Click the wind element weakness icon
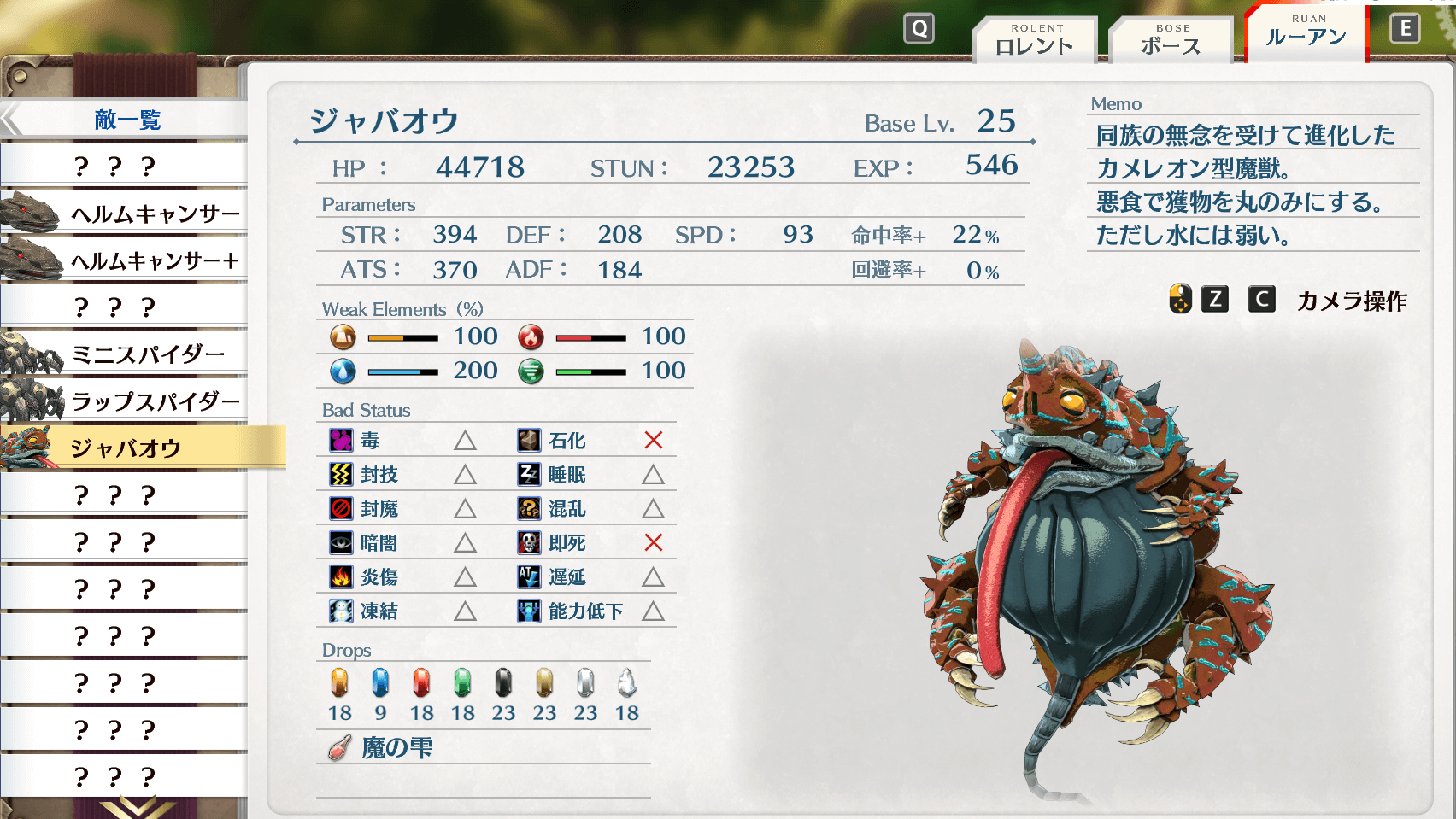This screenshot has width=1456, height=819. pos(531,371)
